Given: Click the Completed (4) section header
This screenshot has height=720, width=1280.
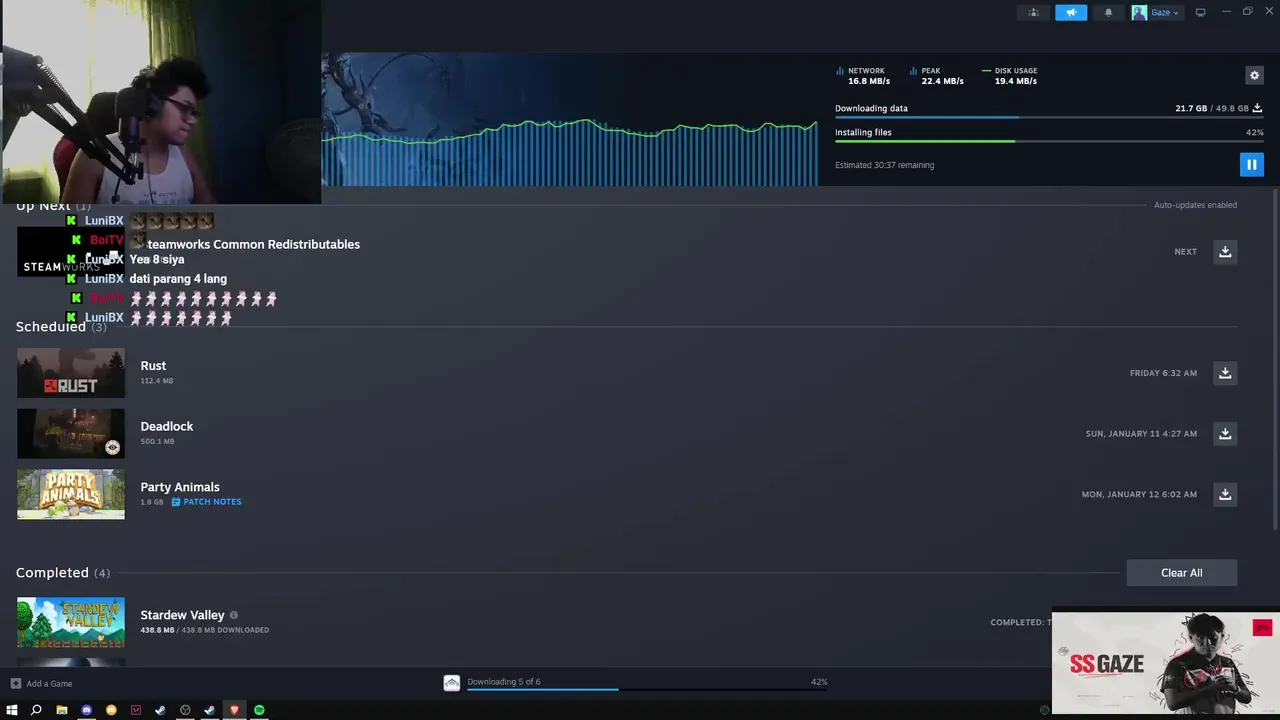Looking at the screenshot, I should tap(63, 573).
